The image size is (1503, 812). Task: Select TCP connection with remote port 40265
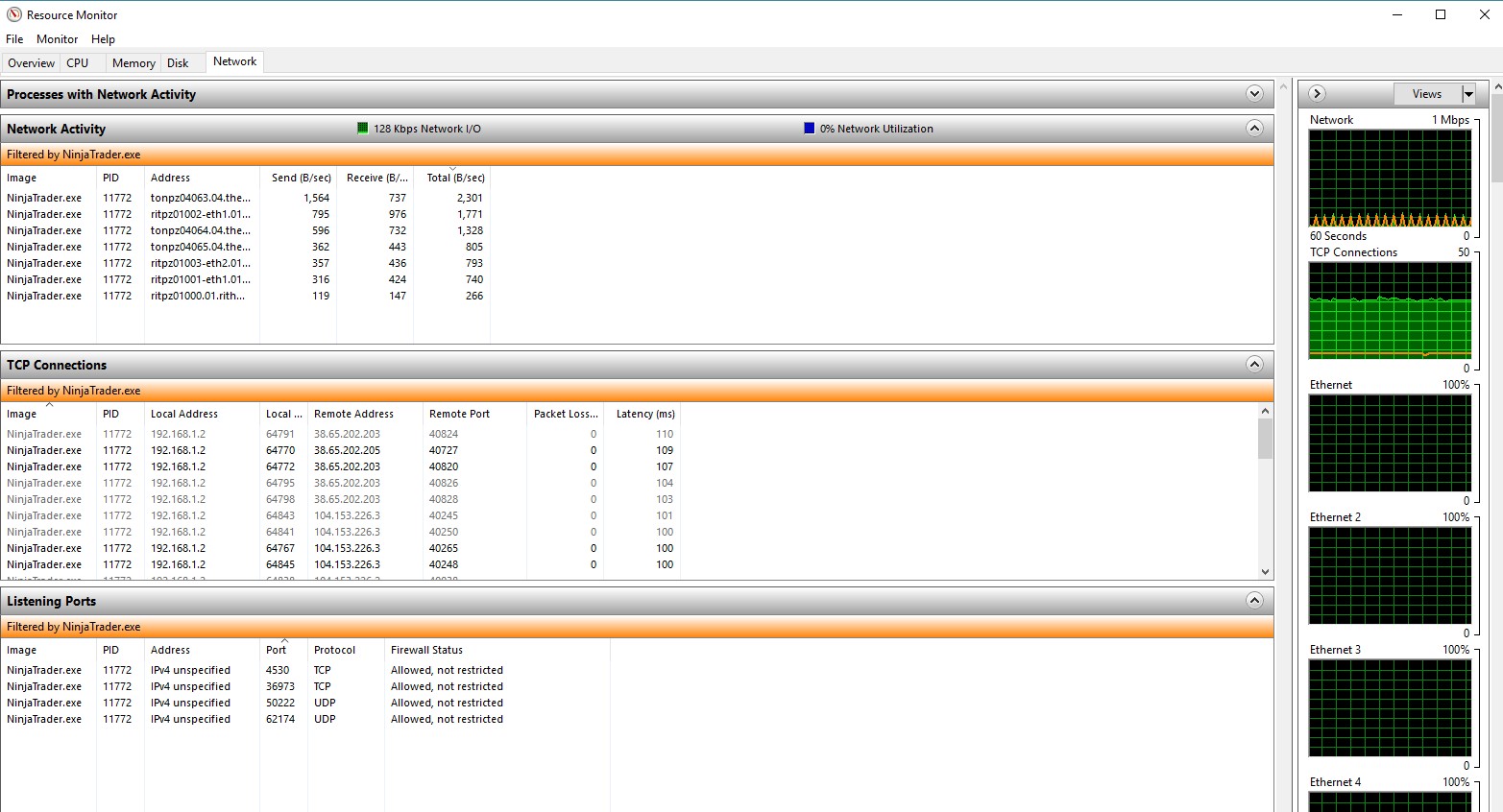point(341,548)
